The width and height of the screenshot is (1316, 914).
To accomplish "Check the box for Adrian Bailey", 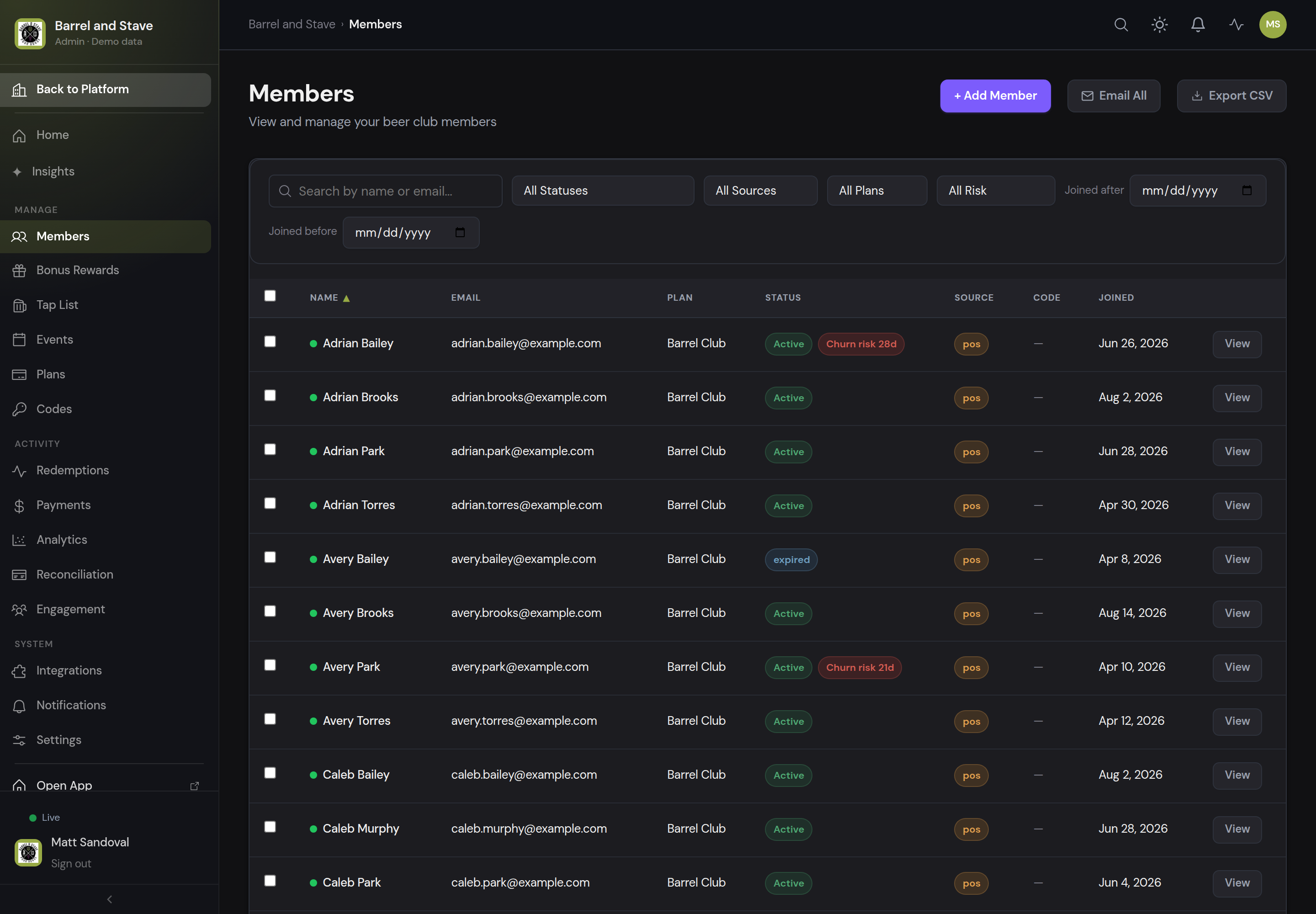I will pyautogui.click(x=270, y=341).
